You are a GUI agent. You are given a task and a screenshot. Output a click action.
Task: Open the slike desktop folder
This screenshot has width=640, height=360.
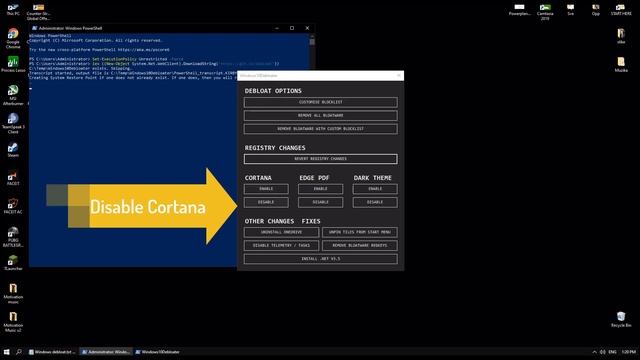tap(621, 36)
